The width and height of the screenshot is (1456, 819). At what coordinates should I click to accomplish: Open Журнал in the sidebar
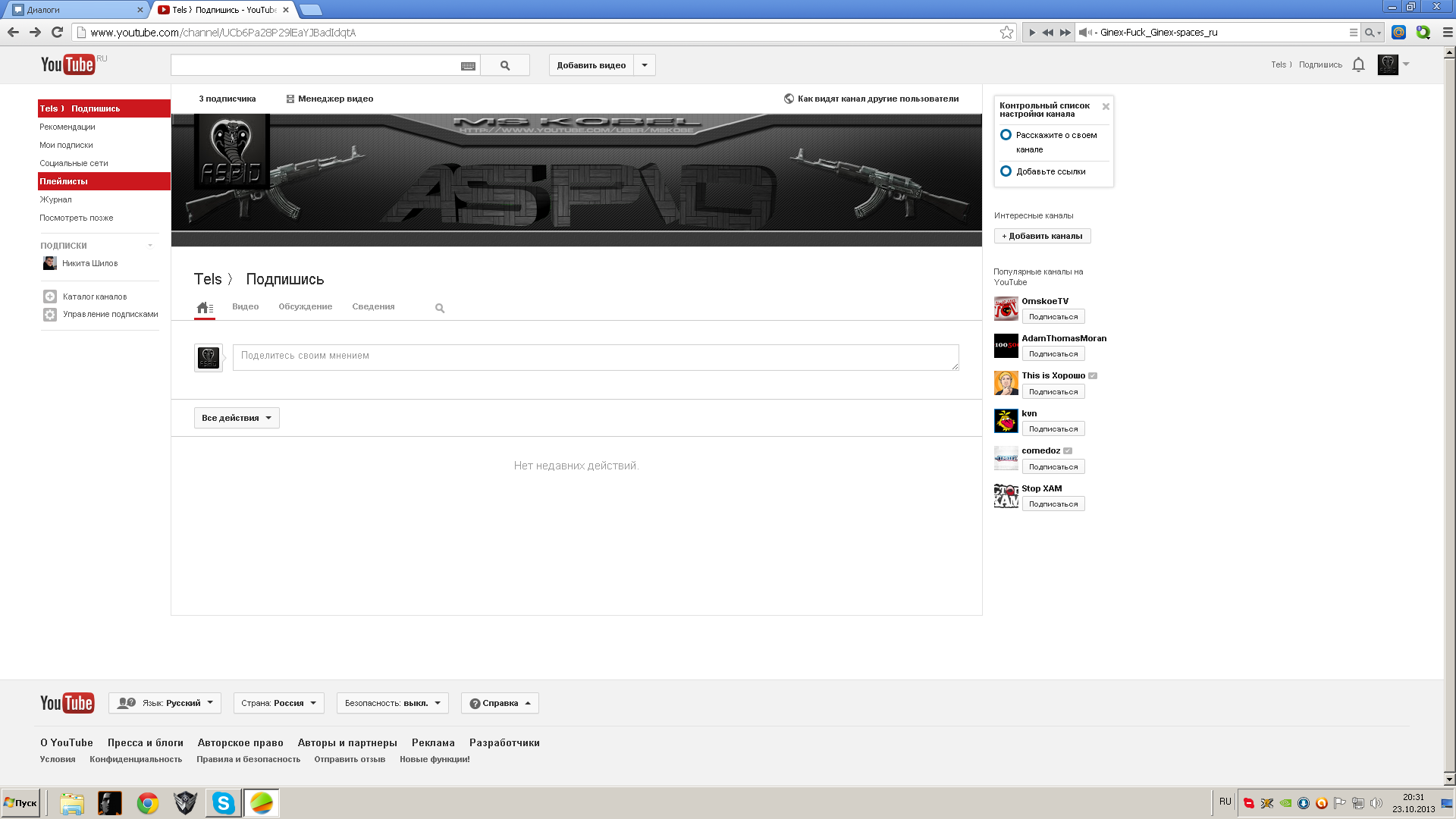(55, 199)
